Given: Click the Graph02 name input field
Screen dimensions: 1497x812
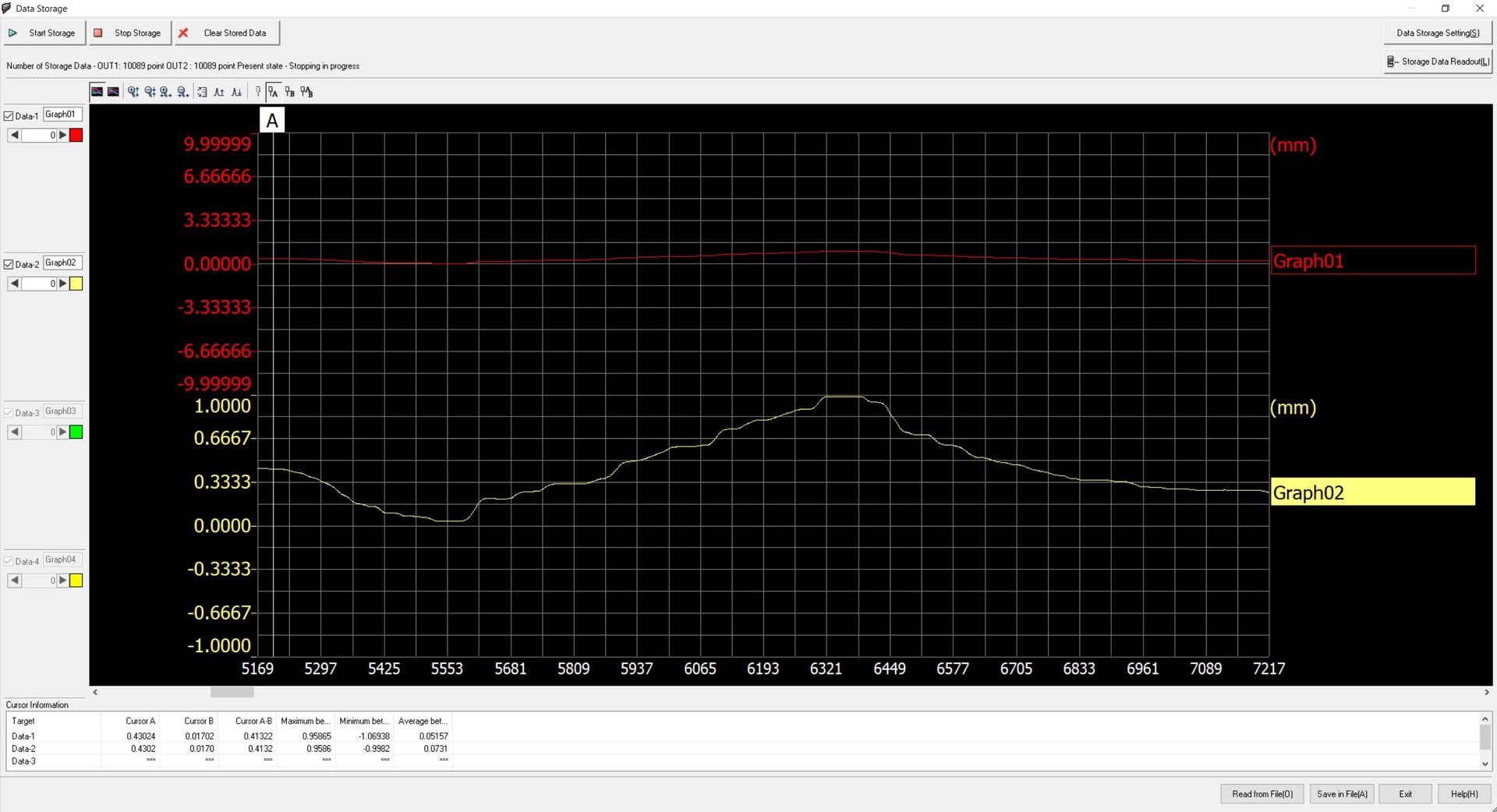Looking at the screenshot, I should point(62,263).
